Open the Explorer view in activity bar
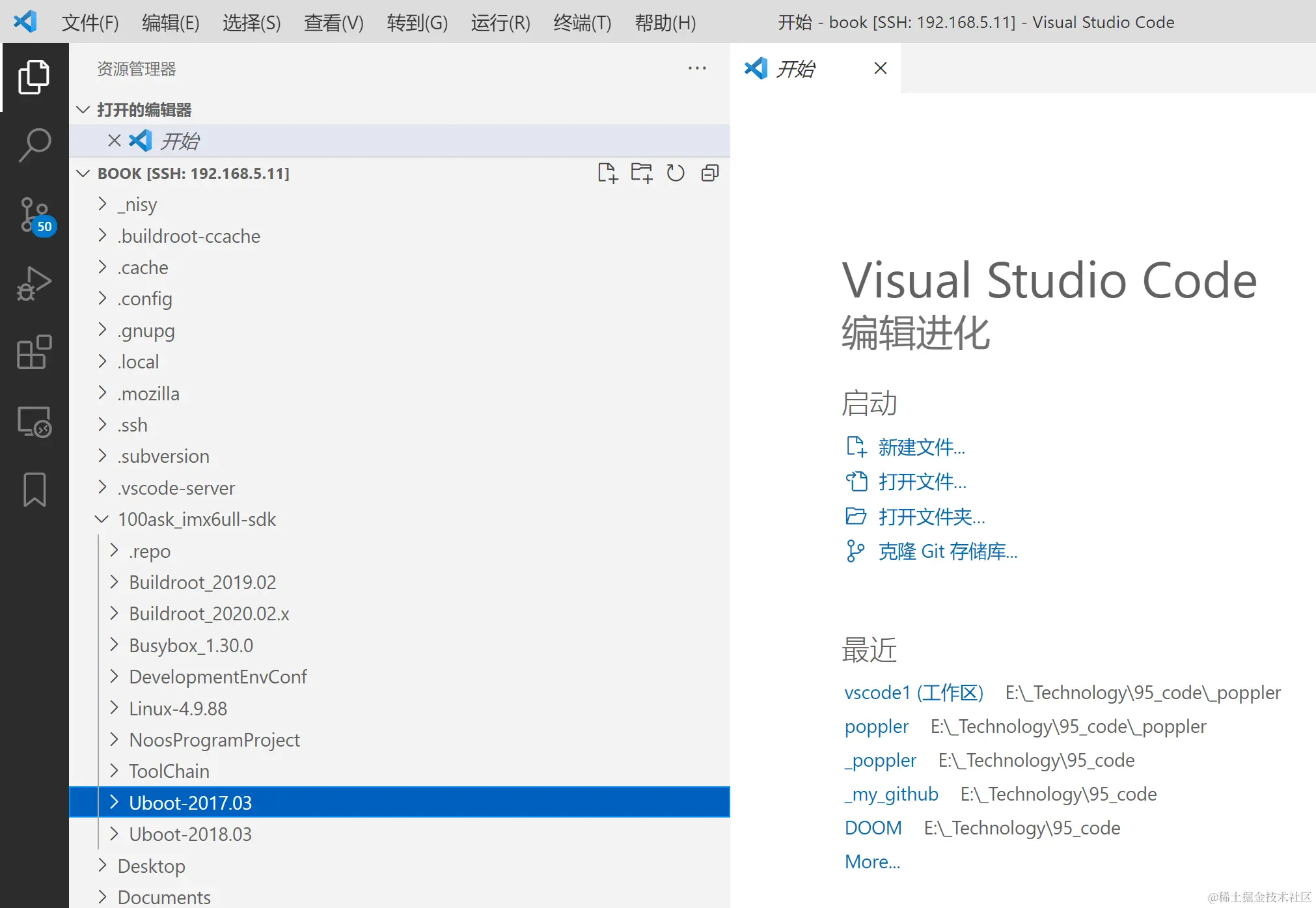1316x908 pixels. 34,77
